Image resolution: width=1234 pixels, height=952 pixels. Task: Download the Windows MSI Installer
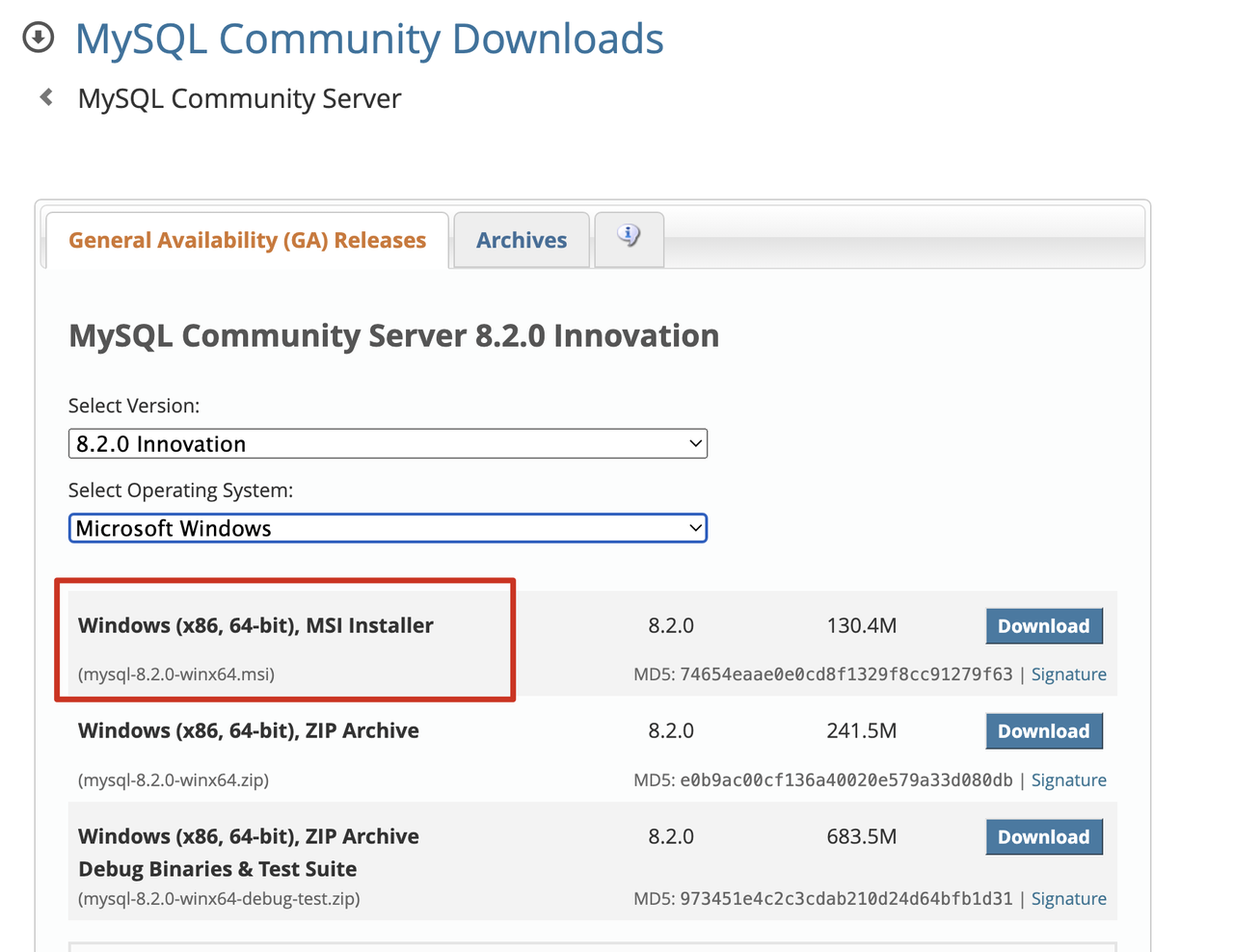tap(1044, 625)
